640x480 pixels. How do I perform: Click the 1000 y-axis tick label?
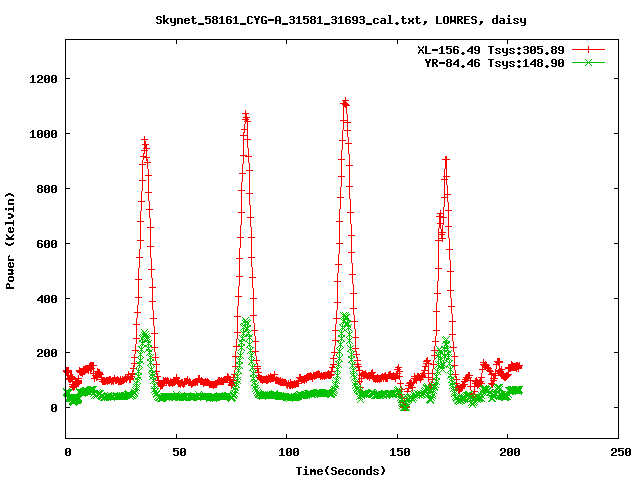tap(43, 134)
